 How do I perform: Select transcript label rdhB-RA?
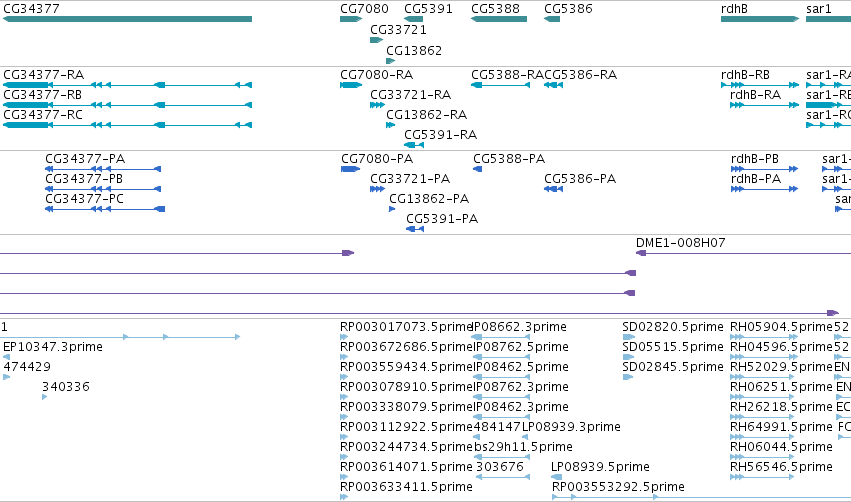pos(755,94)
